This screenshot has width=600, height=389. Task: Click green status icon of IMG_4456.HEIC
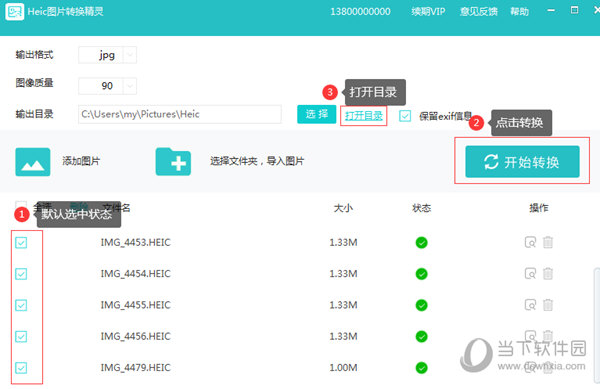[x=421, y=337]
